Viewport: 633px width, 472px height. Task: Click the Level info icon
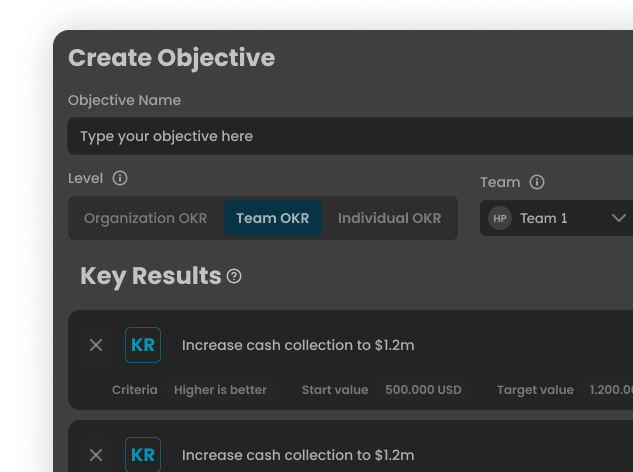point(120,178)
